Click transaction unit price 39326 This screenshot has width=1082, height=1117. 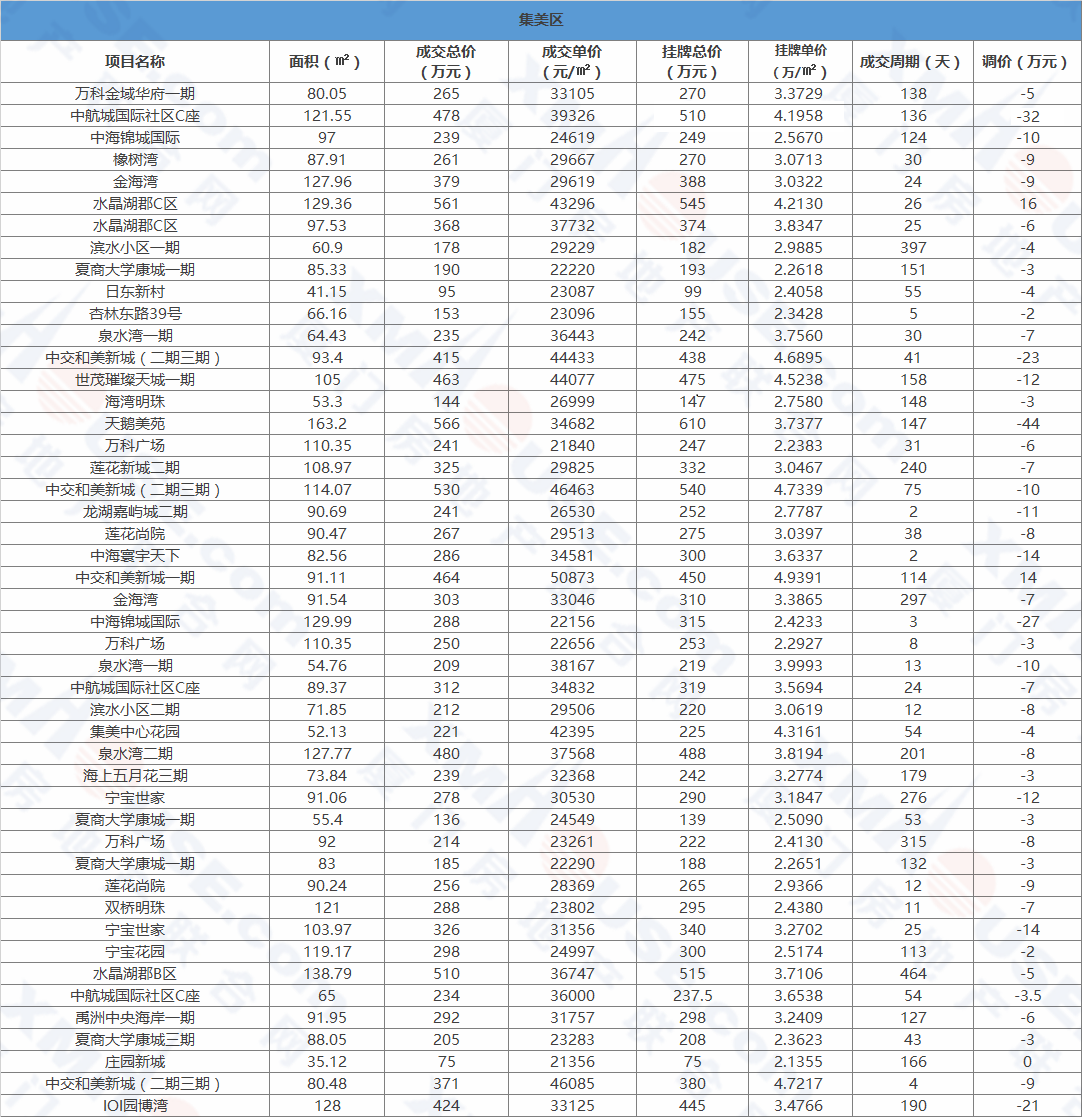pyautogui.click(x=572, y=116)
